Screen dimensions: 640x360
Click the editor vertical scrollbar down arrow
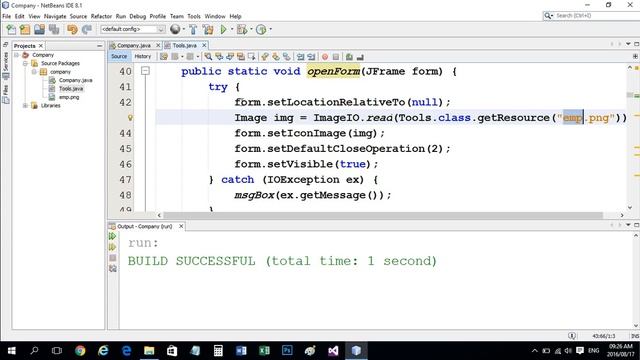point(630,208)
